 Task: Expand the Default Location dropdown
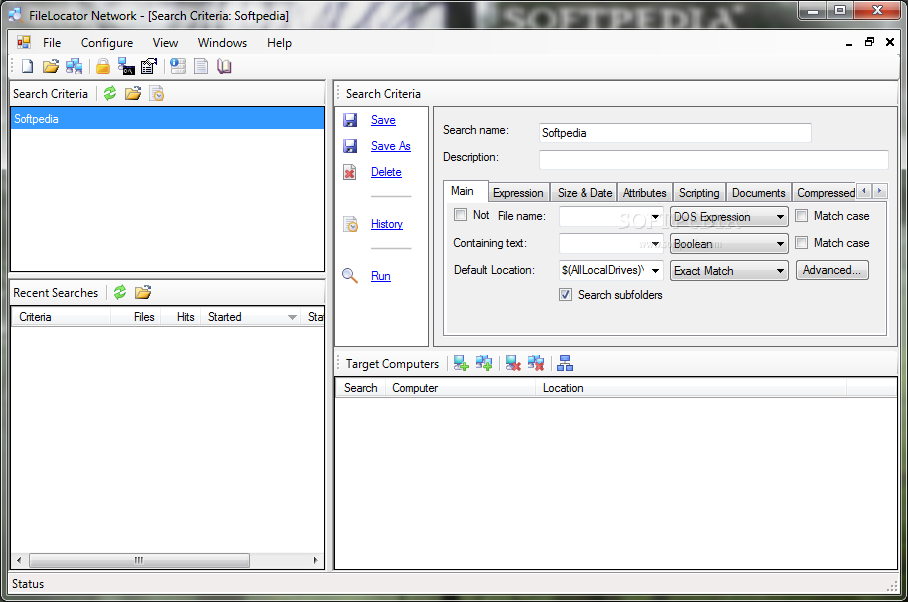tap(655, 270)
